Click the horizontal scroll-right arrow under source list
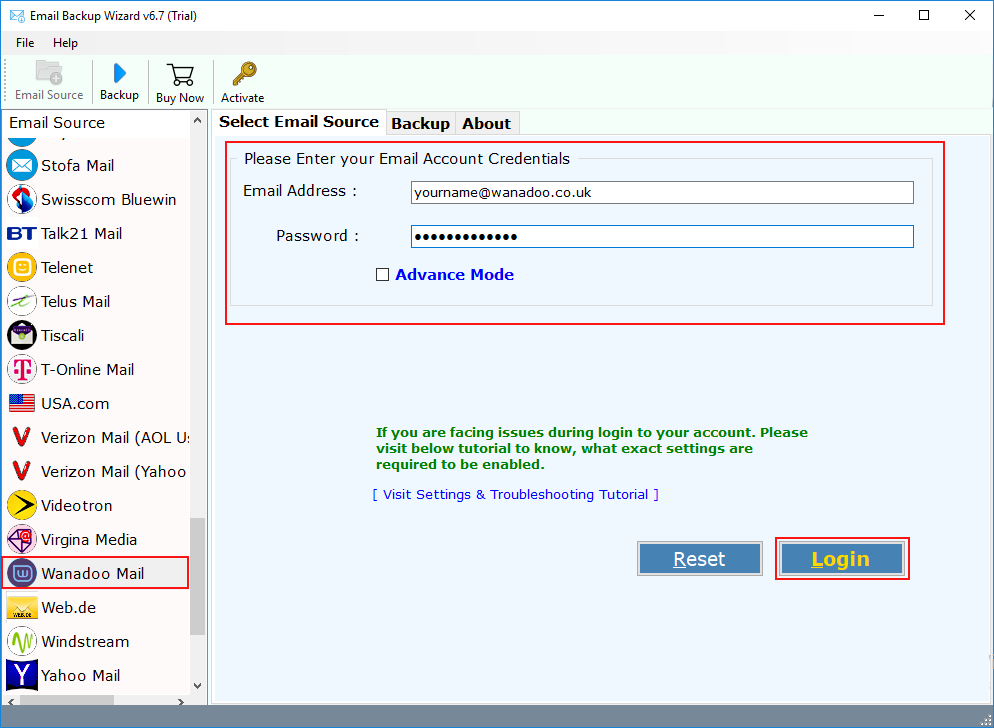Screen dimensions: 994x728 click(181, 701)
